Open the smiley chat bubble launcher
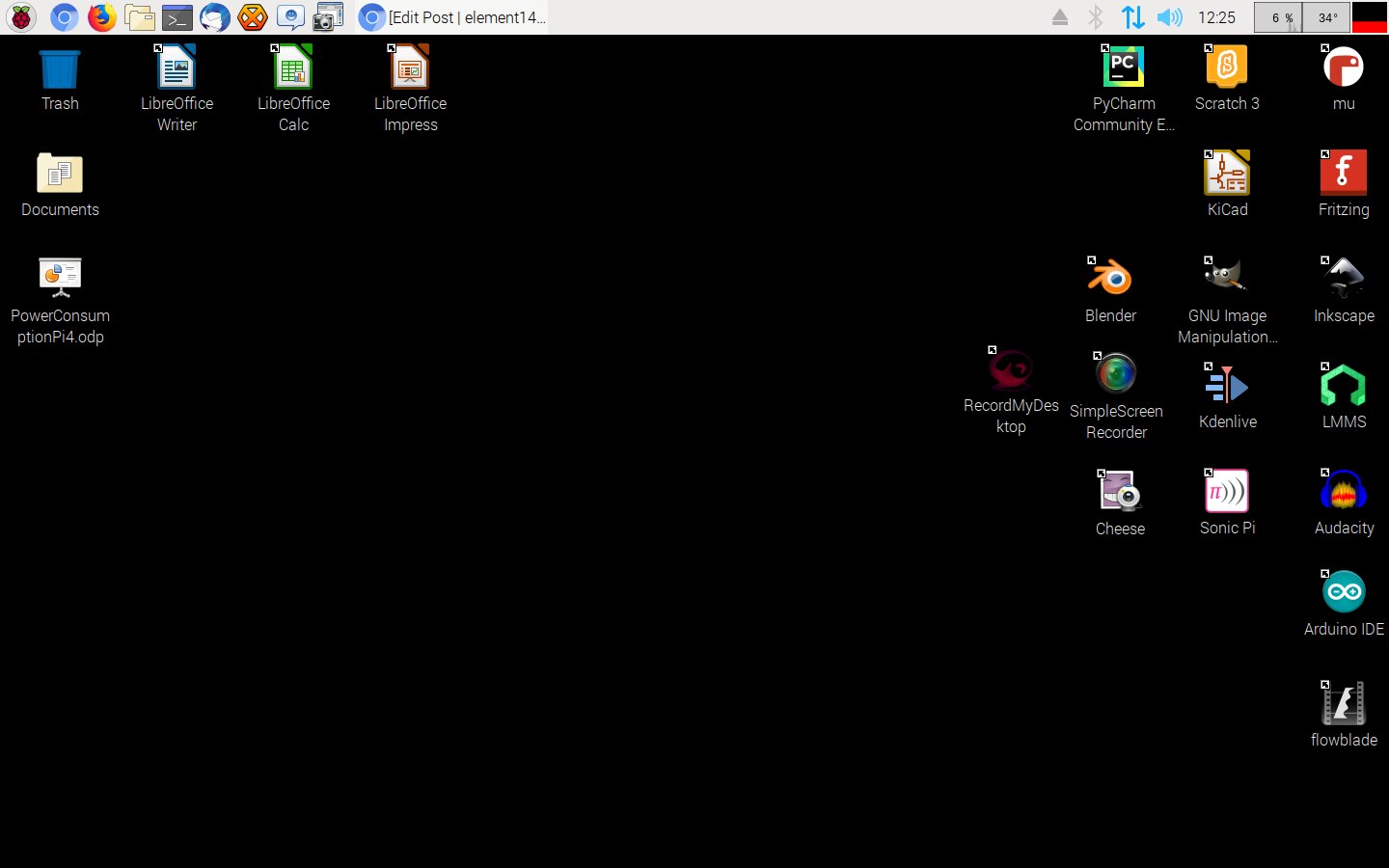Viewport: 1389px width, 868px height. tap(290, 17)
